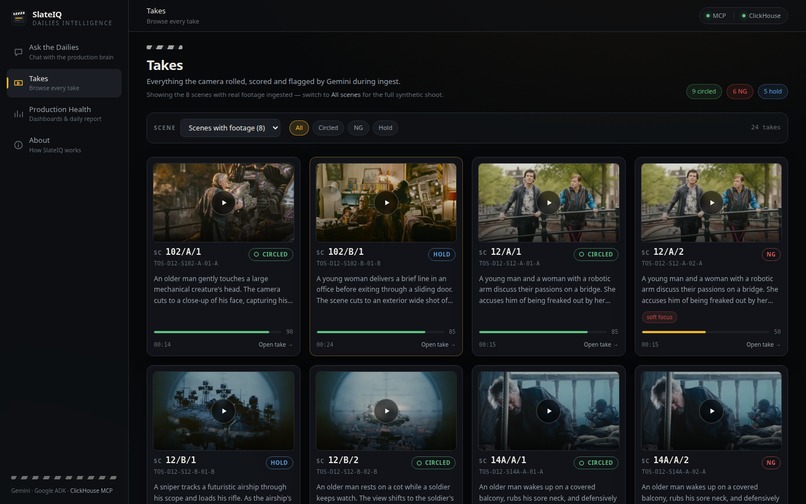Viewport: 806px width, 504px height.
Task: Select the NG filter pill
Action: click(358, 128)
